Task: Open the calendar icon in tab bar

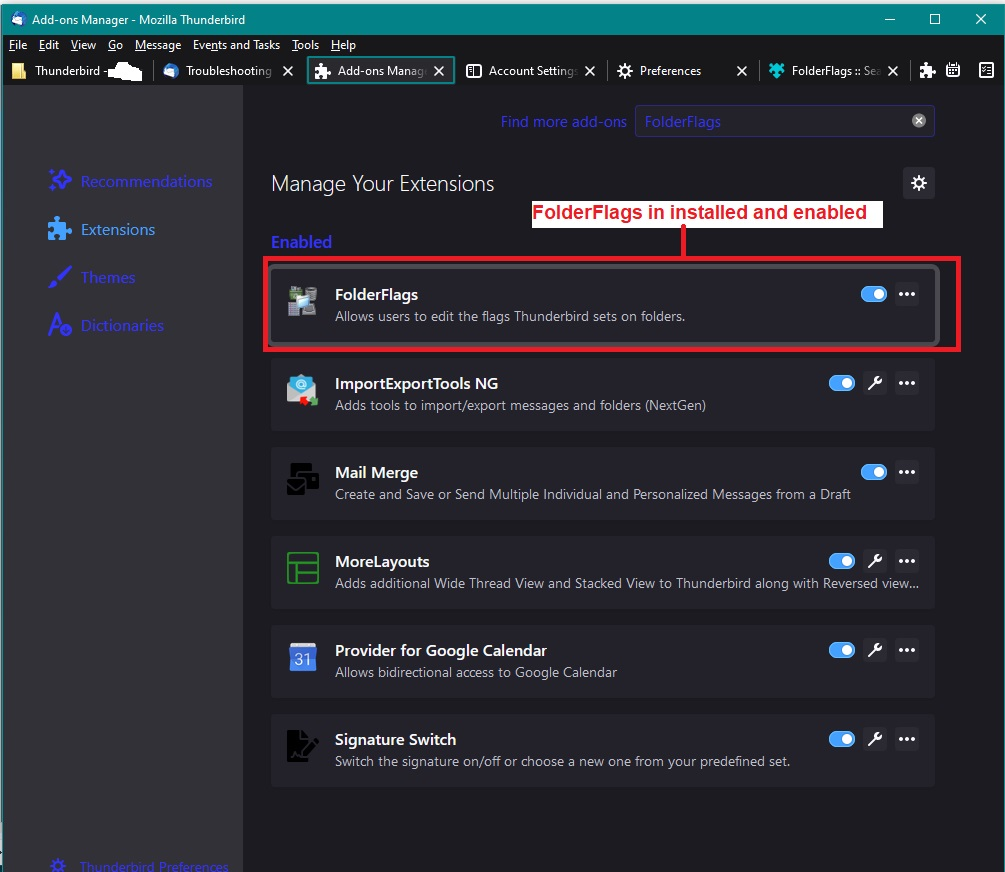Action: click(953, 71)
